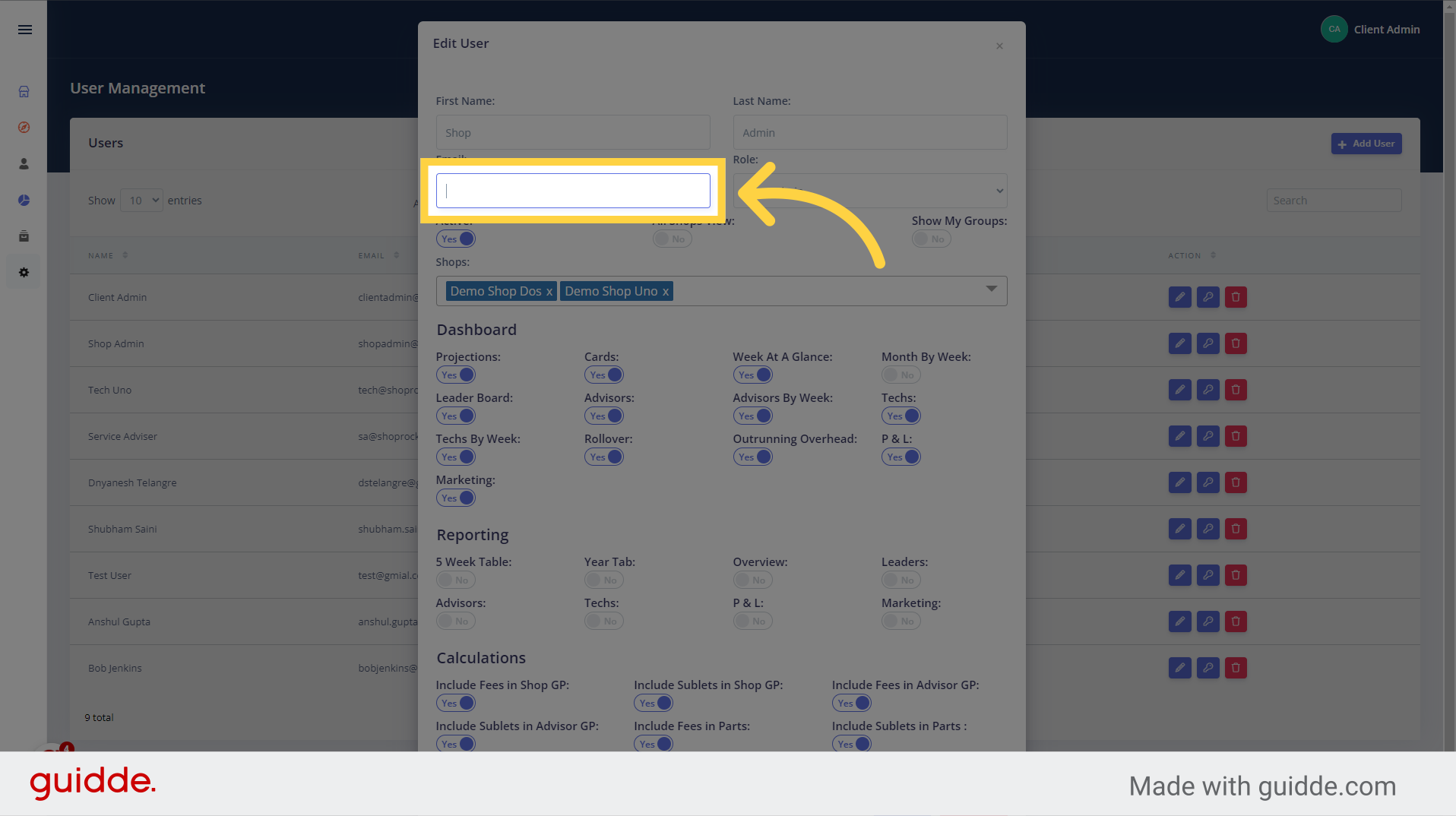Image resolution: width=1456 pixels, height=816 pixels.
Task: Toggle Week At A Glance switch
Action: tap(753, 375)
